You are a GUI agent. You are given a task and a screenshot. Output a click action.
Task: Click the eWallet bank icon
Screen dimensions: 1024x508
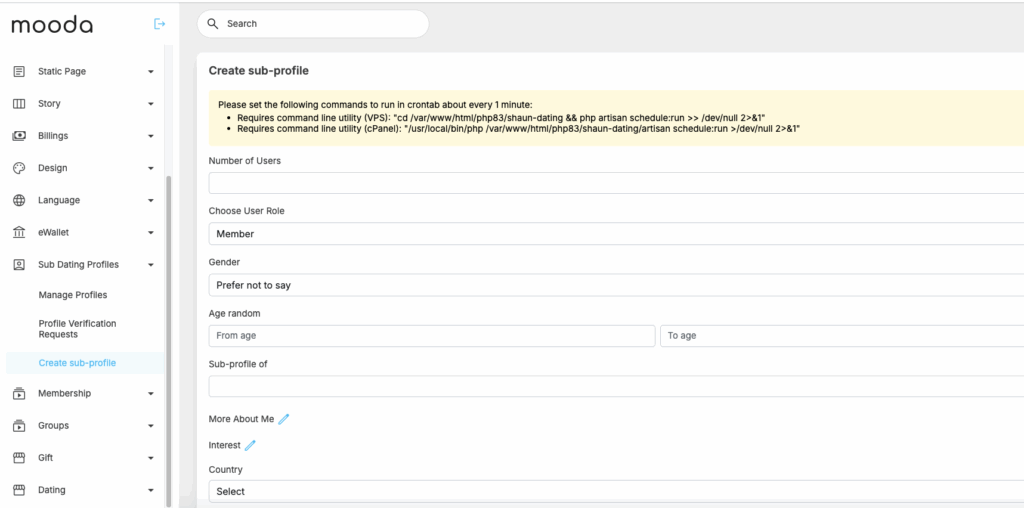(19, 233)
